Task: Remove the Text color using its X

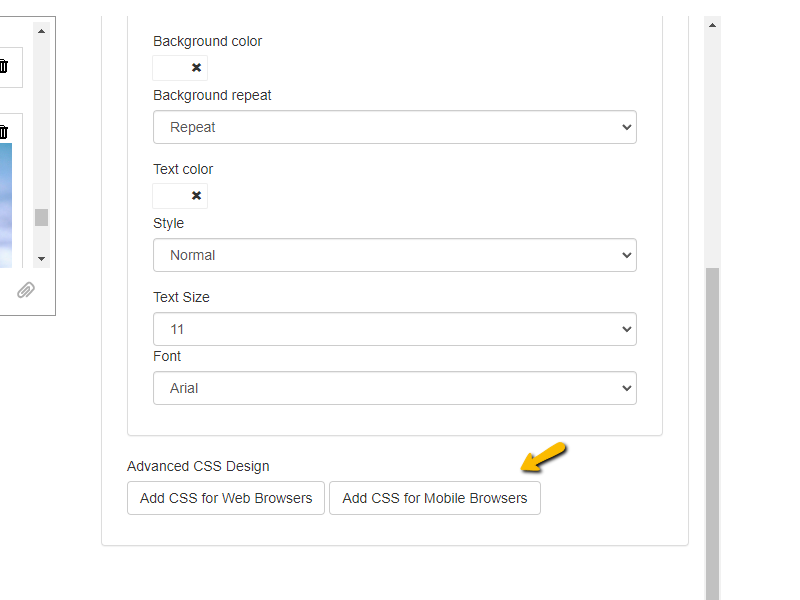Action: (196, 196)
